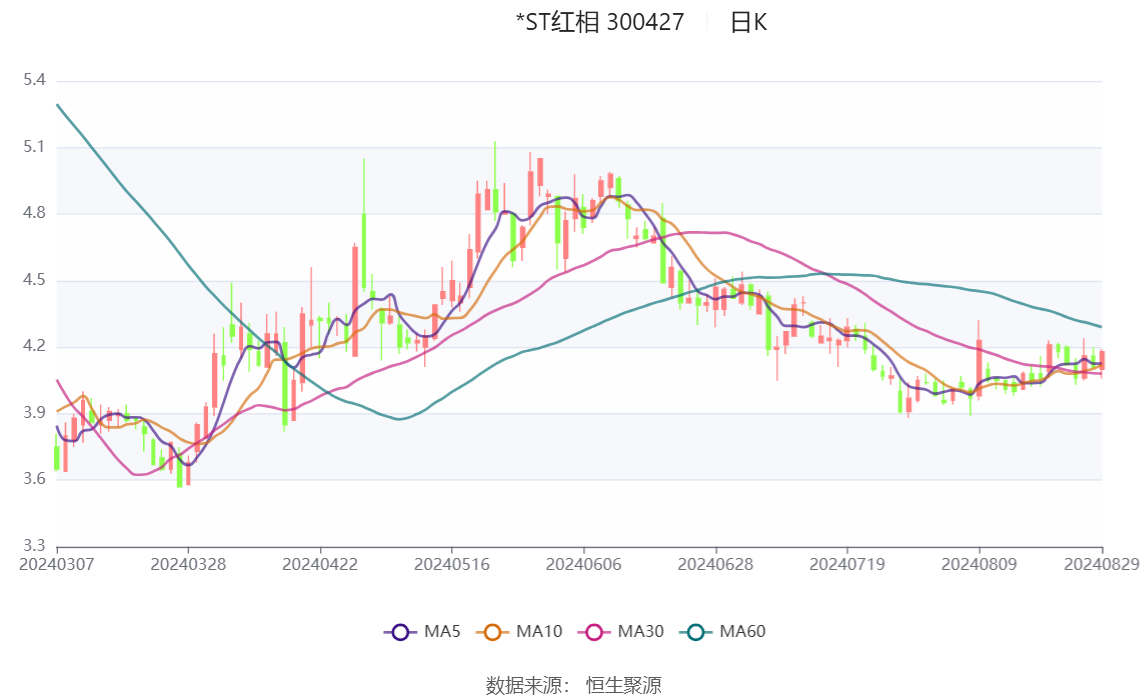Viewport: 1147px width, 699px height.
Task: Toggle the MA10 legend series
Action: 519,632
